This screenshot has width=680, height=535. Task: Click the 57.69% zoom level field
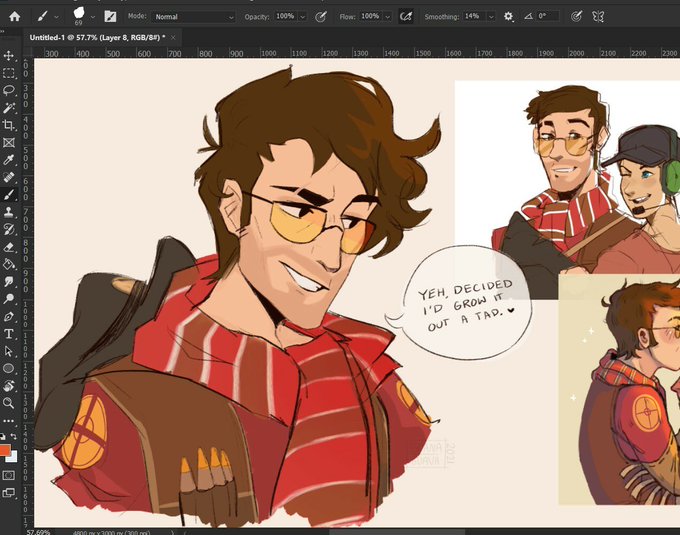tap(38, 532)
